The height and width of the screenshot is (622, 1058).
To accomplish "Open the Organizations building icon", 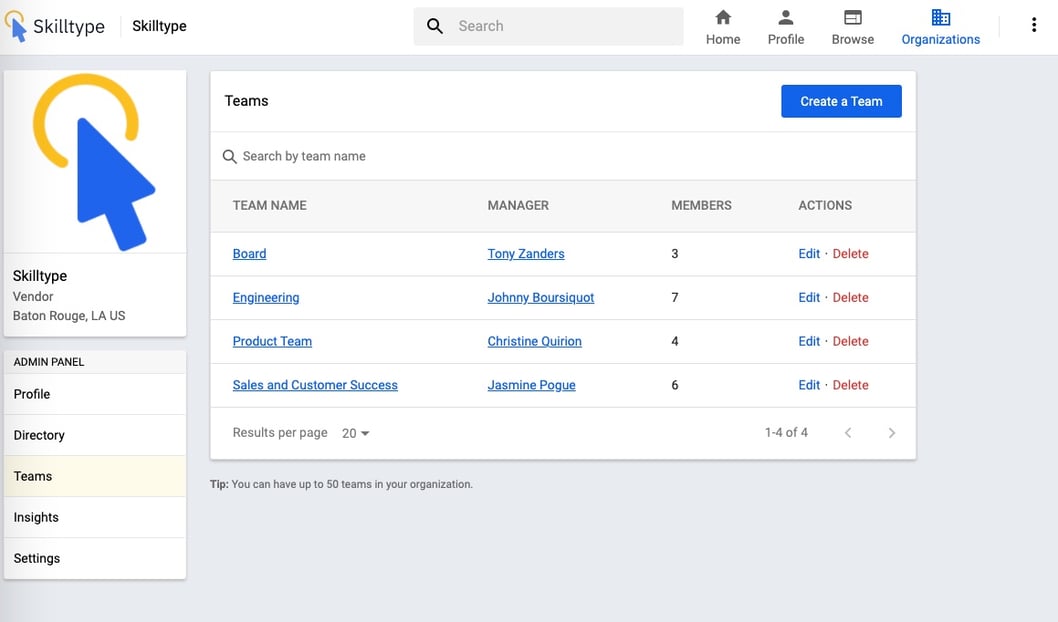I will (940, 18).
